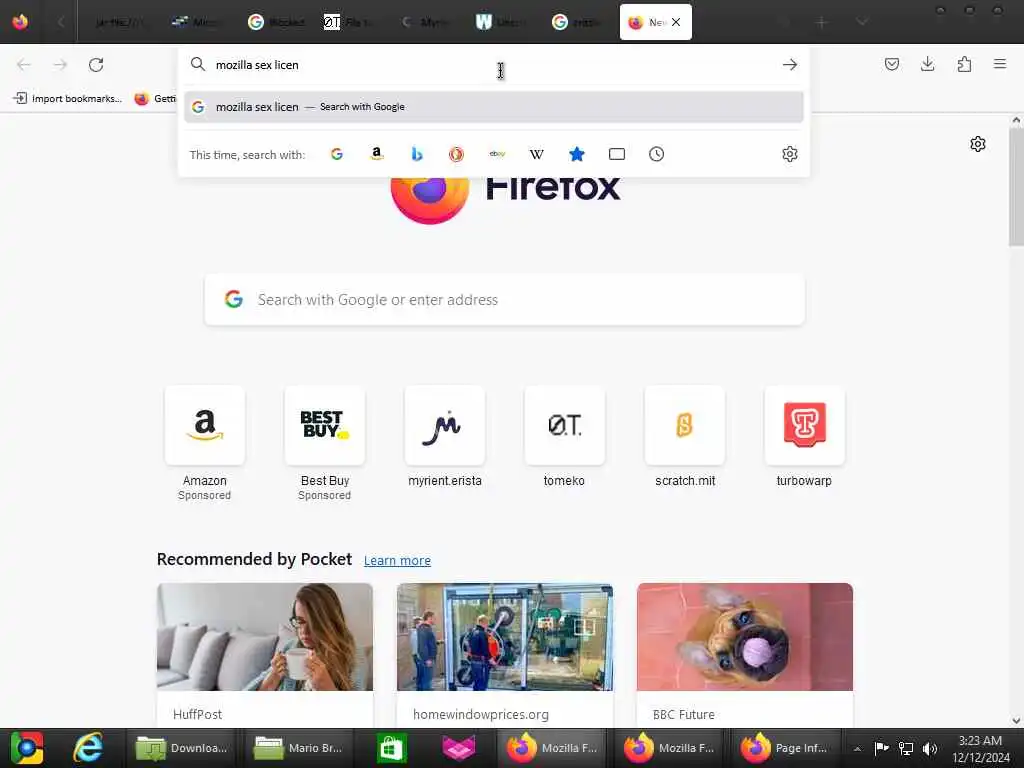Go back using the back arrow
The height and width of the screenshot is (768, 1024).
pos(24,65)
